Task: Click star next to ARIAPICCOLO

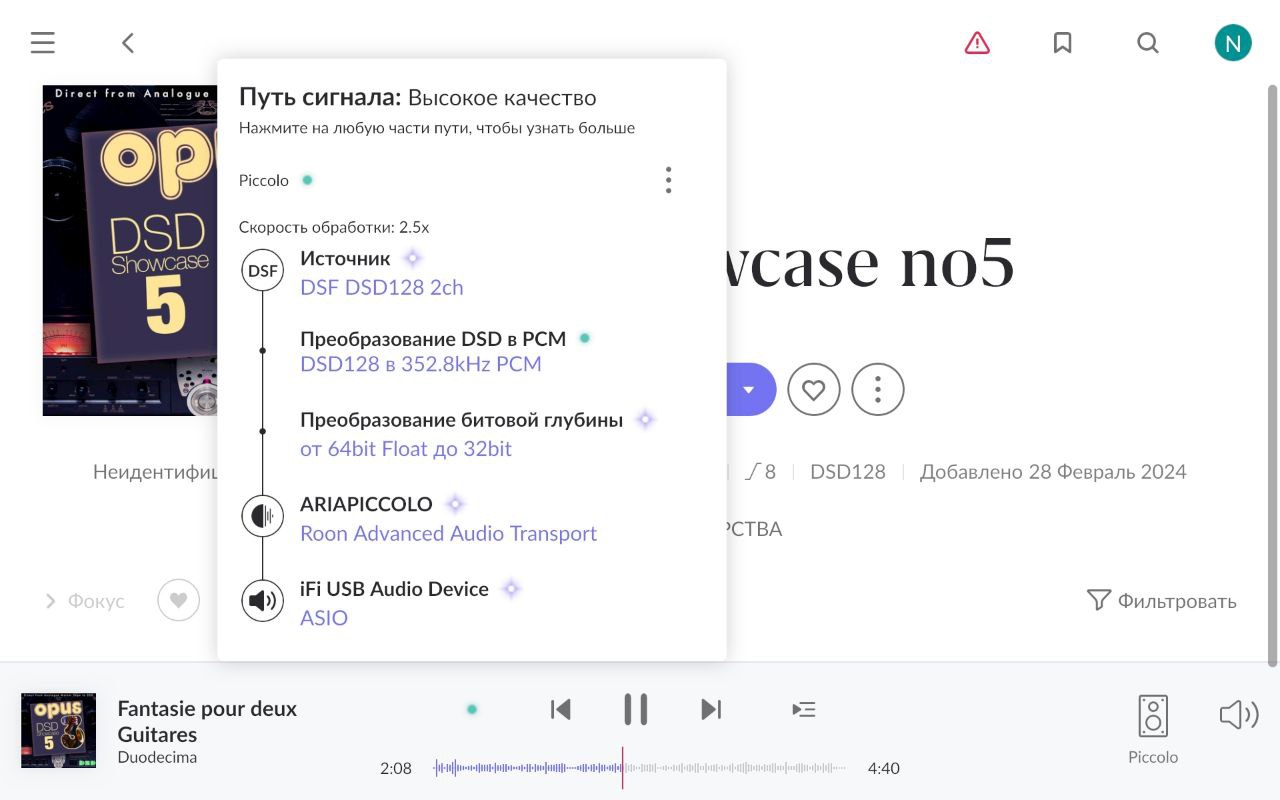Action: (455, 504)
